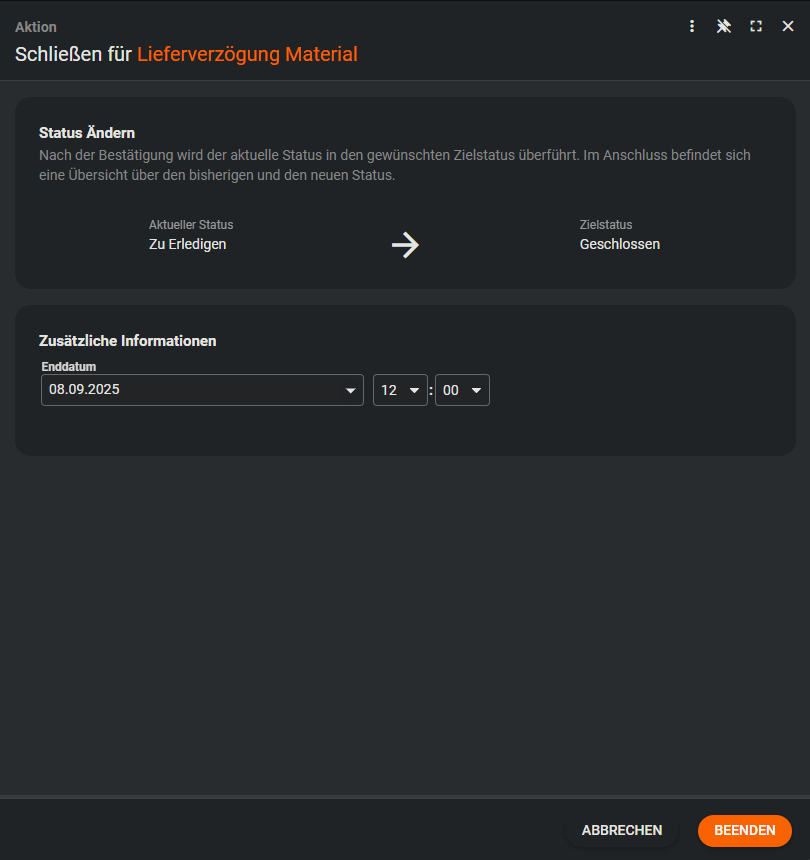
Task: Click the Enddatum field label
Action: coord(69,367)
